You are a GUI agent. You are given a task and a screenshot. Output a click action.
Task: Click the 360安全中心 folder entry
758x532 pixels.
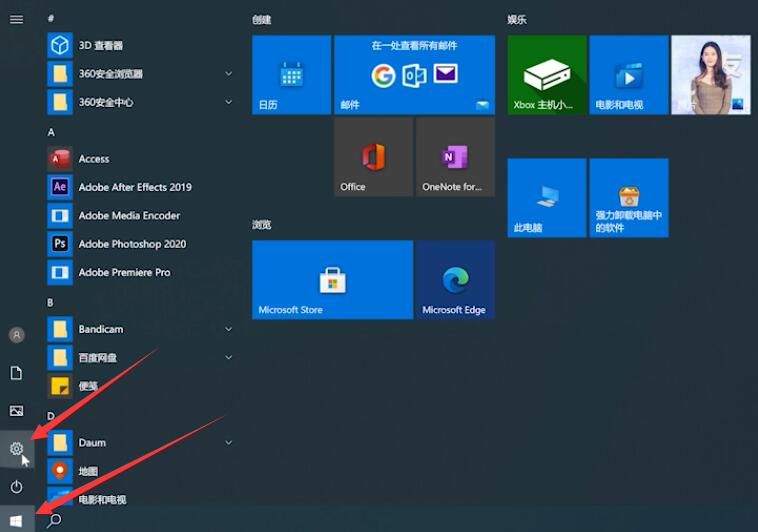pyautogui.click(x=140, y=102)
